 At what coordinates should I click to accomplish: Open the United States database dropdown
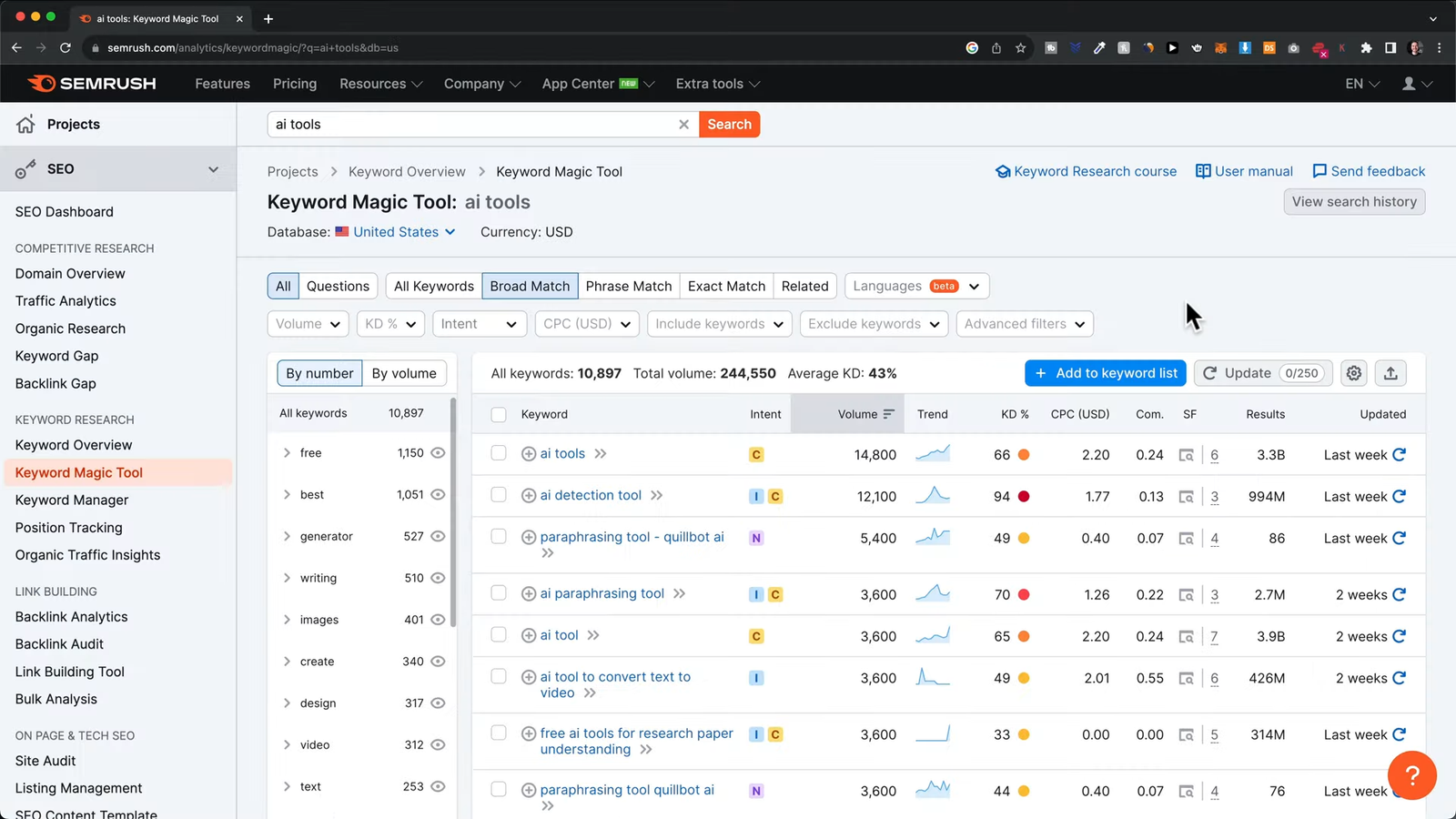[396, 232]
